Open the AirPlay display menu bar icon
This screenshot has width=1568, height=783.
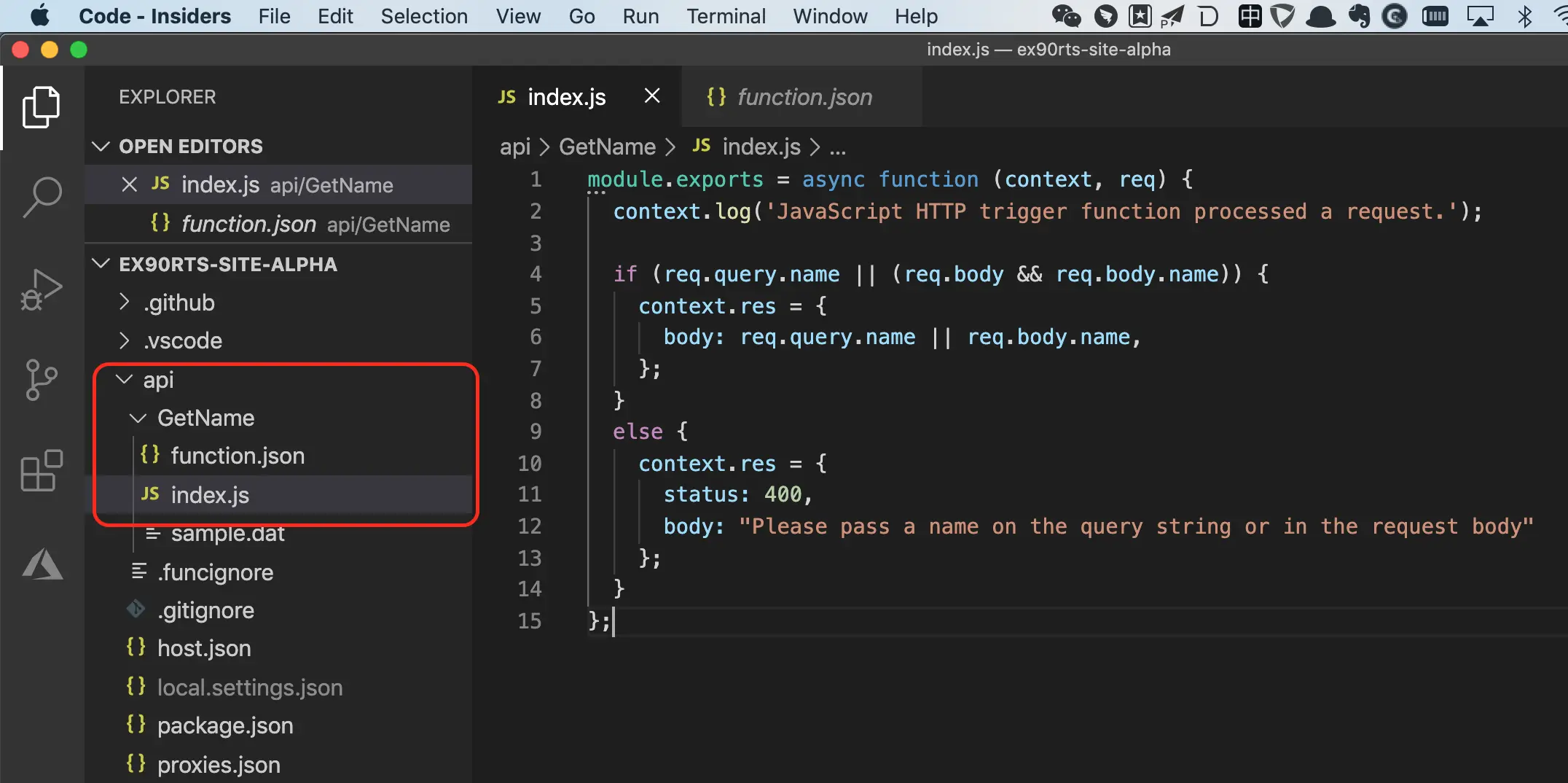click(x=1480, y=16)
